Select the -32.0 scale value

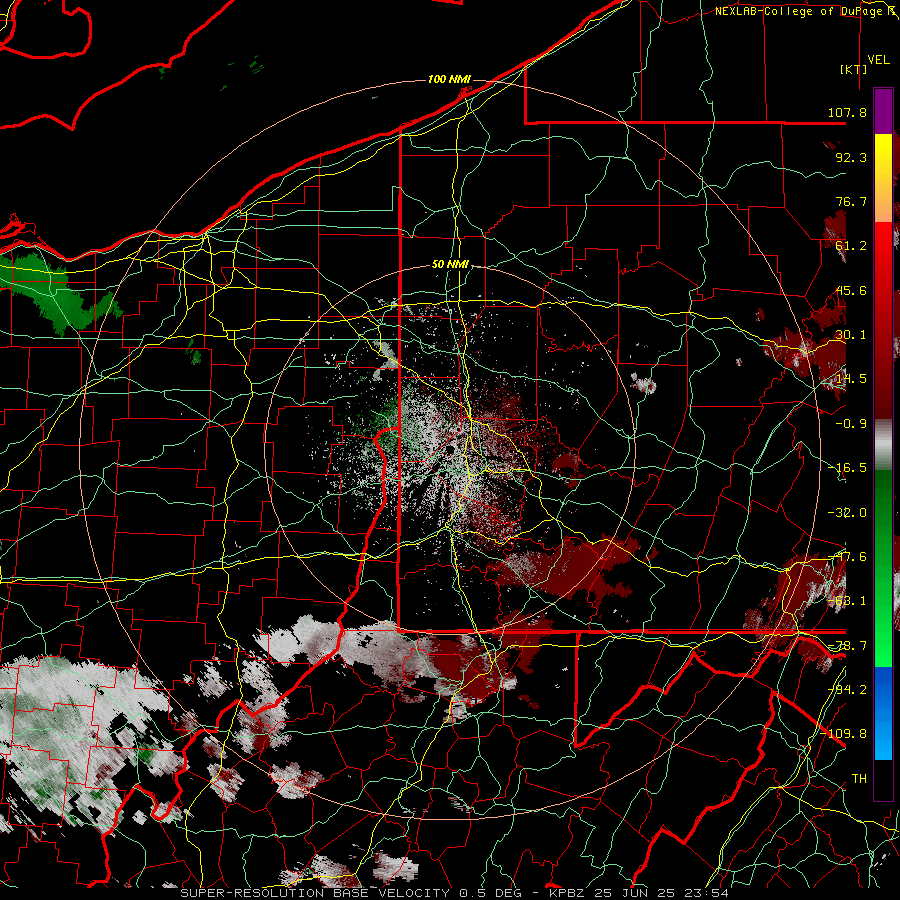pos(847,513)
